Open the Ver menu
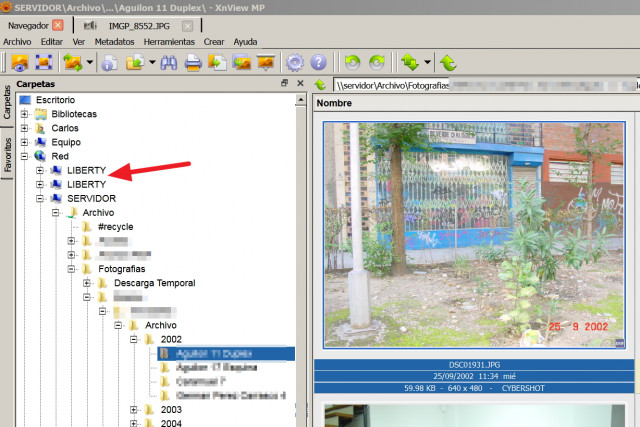This screenshot has height=427, width=640. (79, 42)
